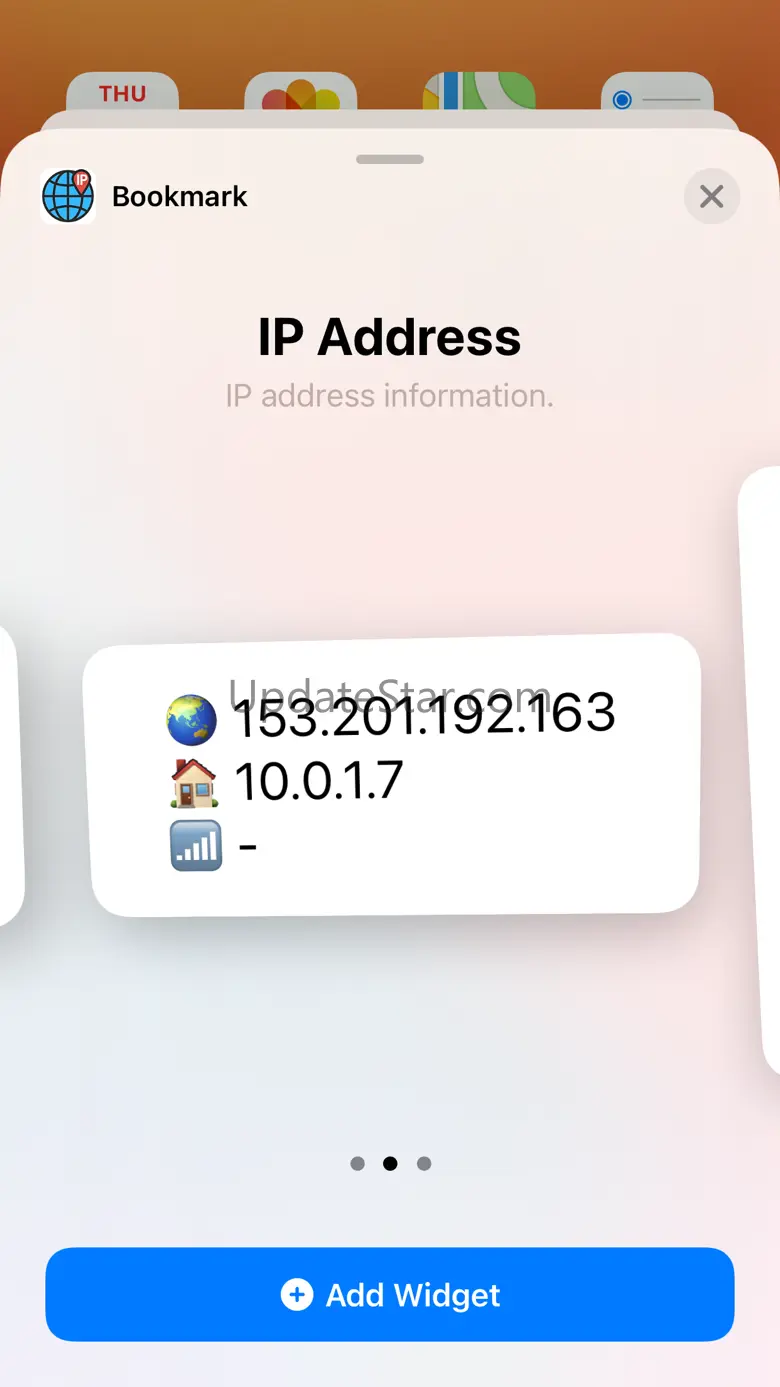The width and height of the screenshot is (780, 1387).
Task: Tap the Bookmark app name label
Action: tap(180, 196)
